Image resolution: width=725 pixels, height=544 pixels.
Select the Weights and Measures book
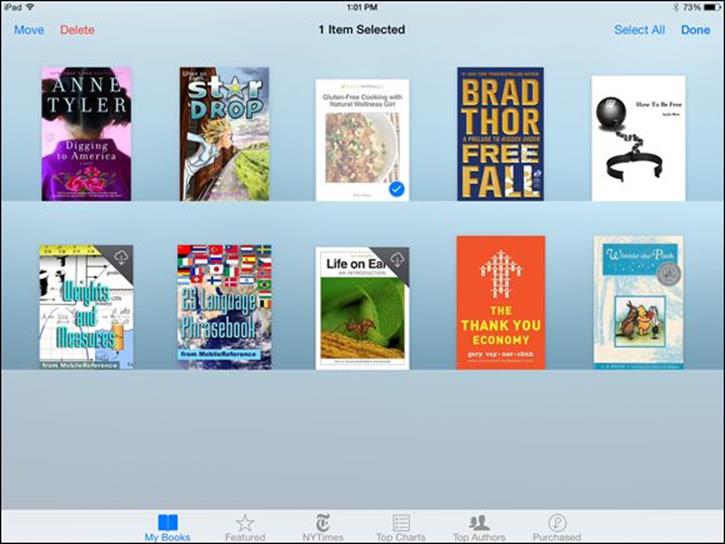86,307
